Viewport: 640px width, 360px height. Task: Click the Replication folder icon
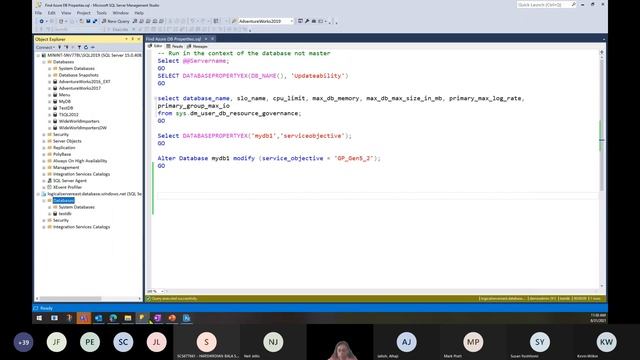coord(49,147)
